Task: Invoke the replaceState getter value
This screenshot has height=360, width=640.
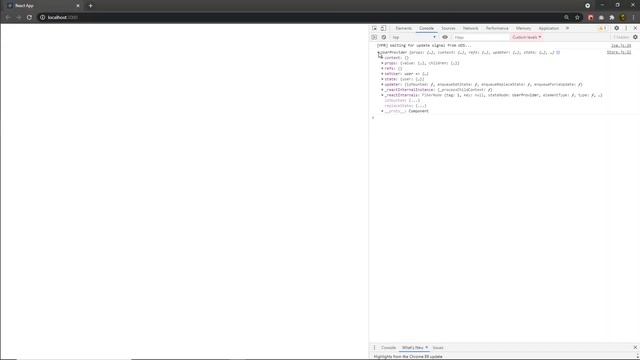Action: [x=420, y=106]
